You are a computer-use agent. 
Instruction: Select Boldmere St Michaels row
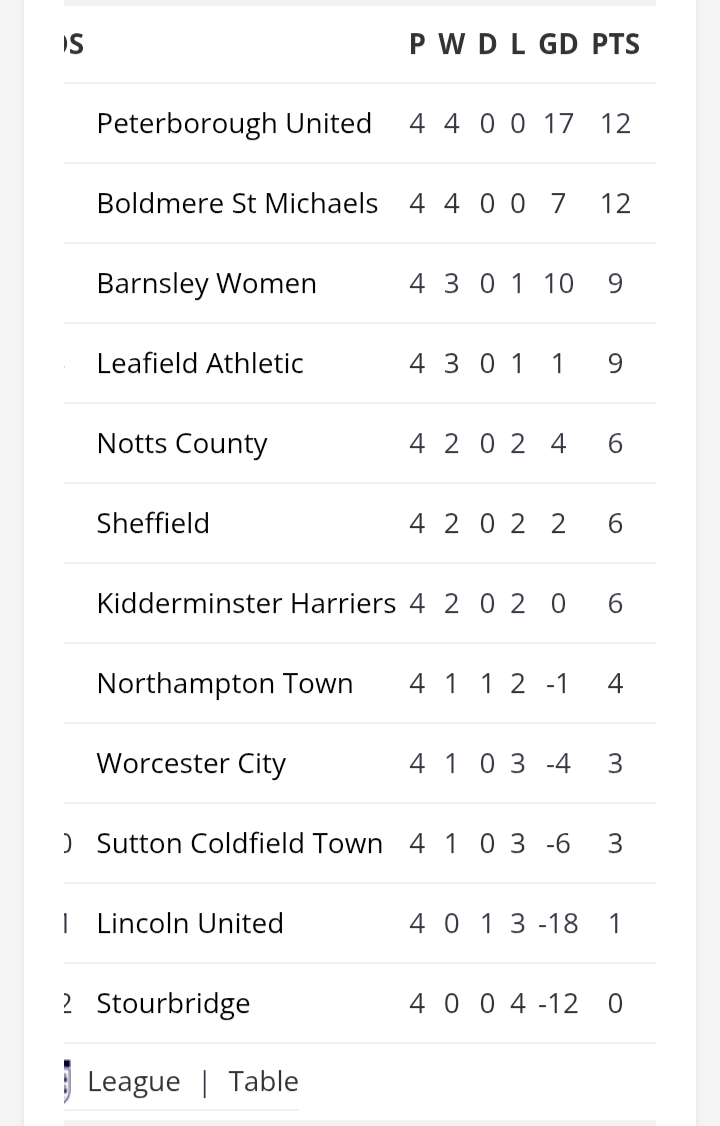click(237, 203)
